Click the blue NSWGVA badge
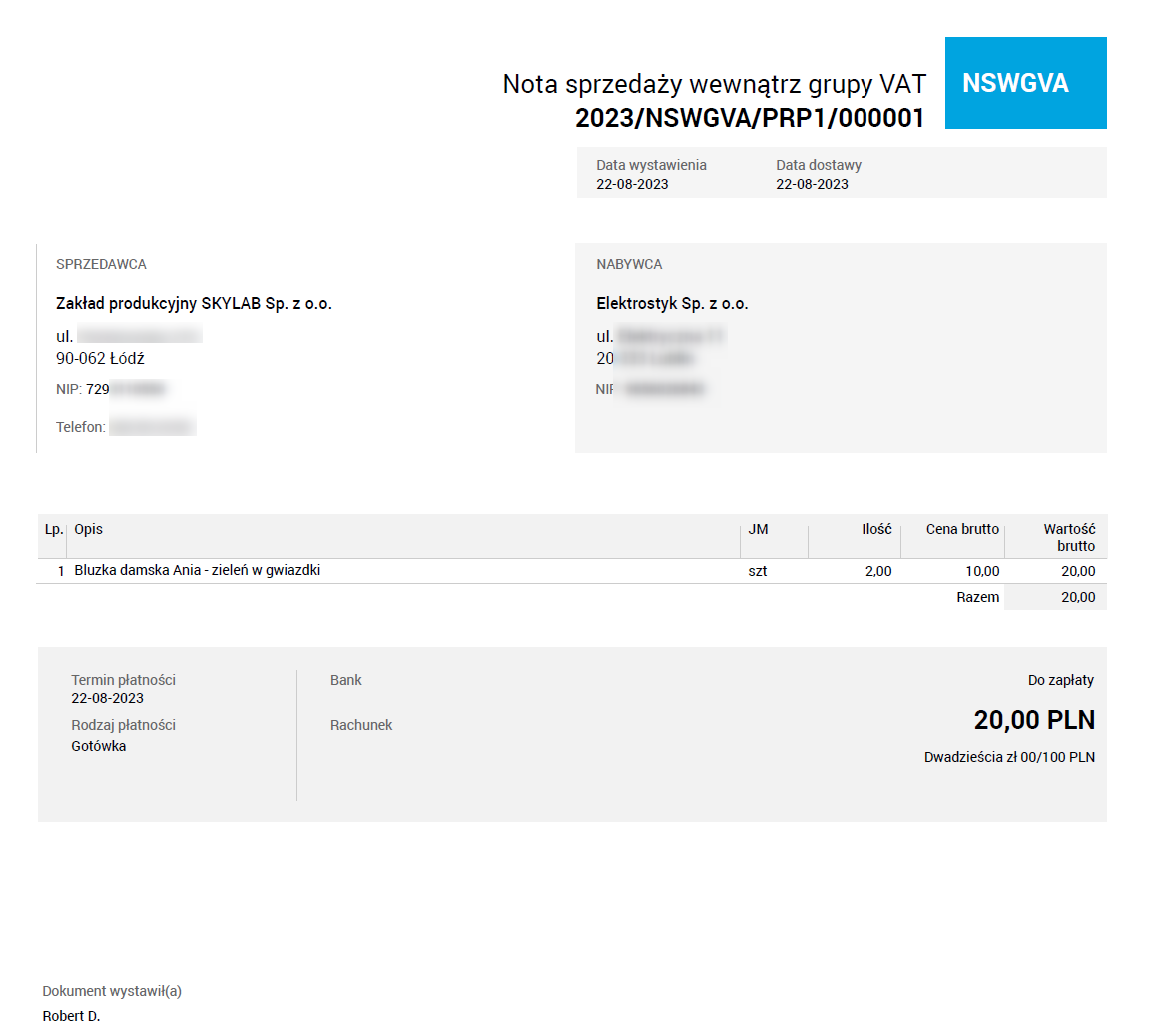1154x1036 pixels. [x=1025, y=83]
